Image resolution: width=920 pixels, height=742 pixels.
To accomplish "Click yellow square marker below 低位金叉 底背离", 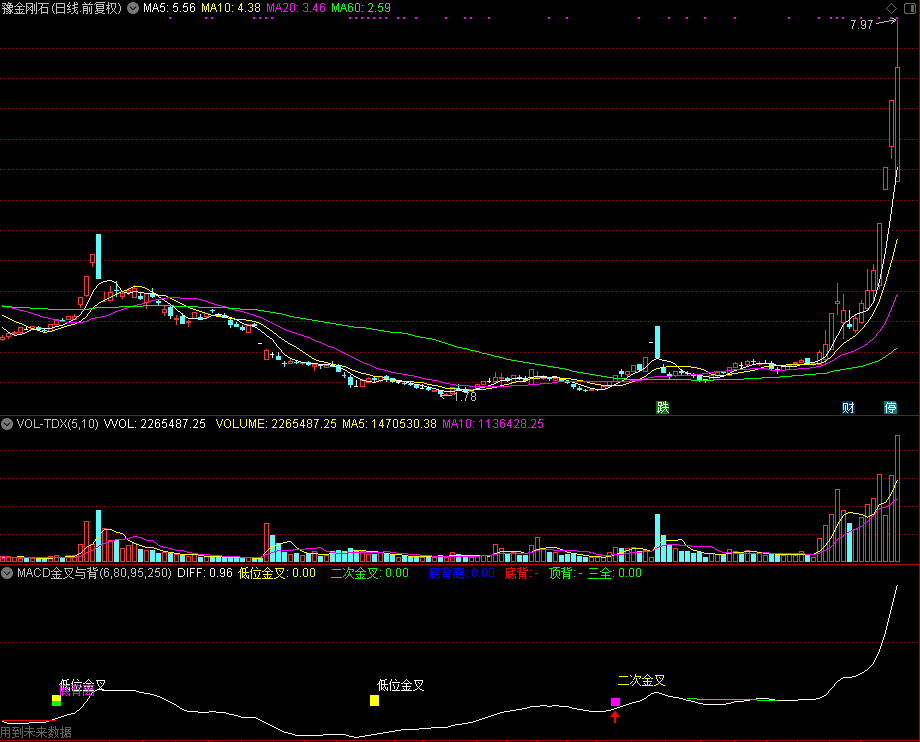I will [56, 700].
